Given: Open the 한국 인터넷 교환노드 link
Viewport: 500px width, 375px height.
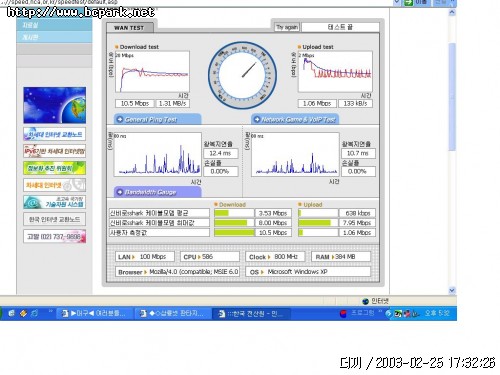Looking at the screenshot, I should click(55, 219).
